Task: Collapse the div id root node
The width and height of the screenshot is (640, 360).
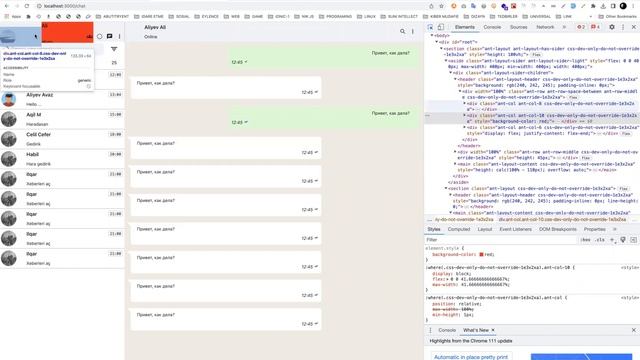Action: tap(437, 42)
